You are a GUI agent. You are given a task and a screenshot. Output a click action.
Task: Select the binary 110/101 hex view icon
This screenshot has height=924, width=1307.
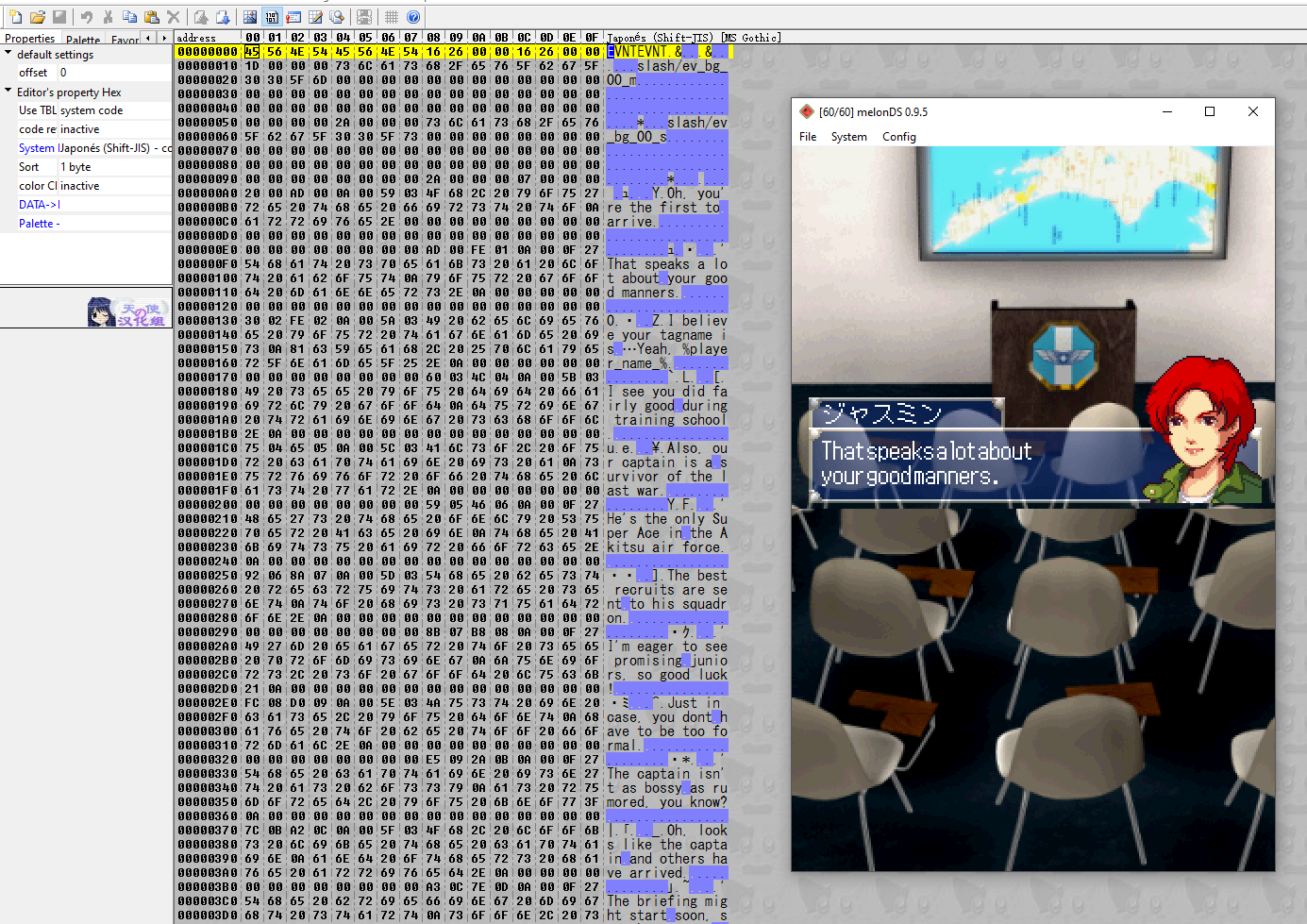click(x=272, y=17)
